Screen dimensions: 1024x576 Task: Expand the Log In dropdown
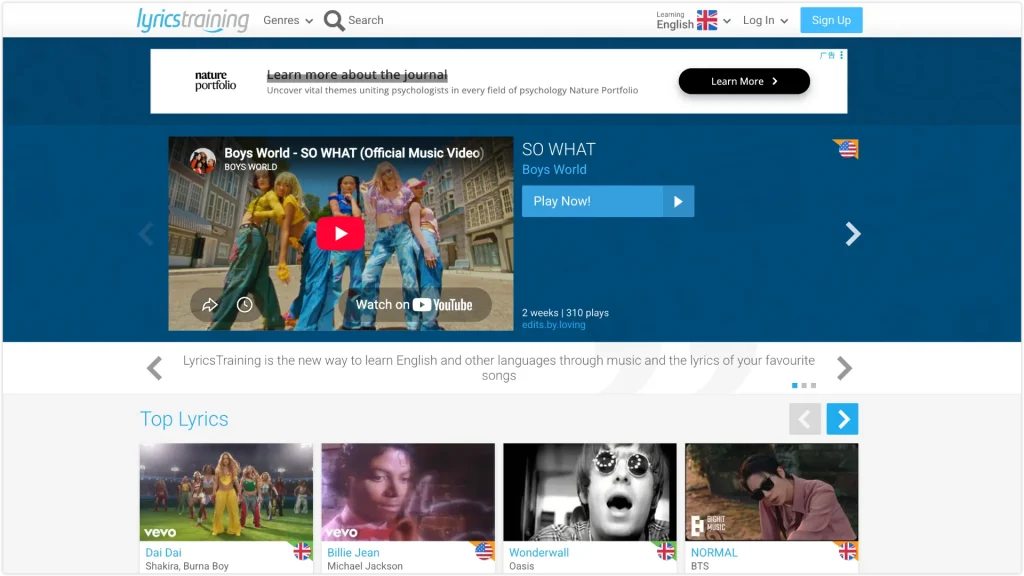[765, 20]
